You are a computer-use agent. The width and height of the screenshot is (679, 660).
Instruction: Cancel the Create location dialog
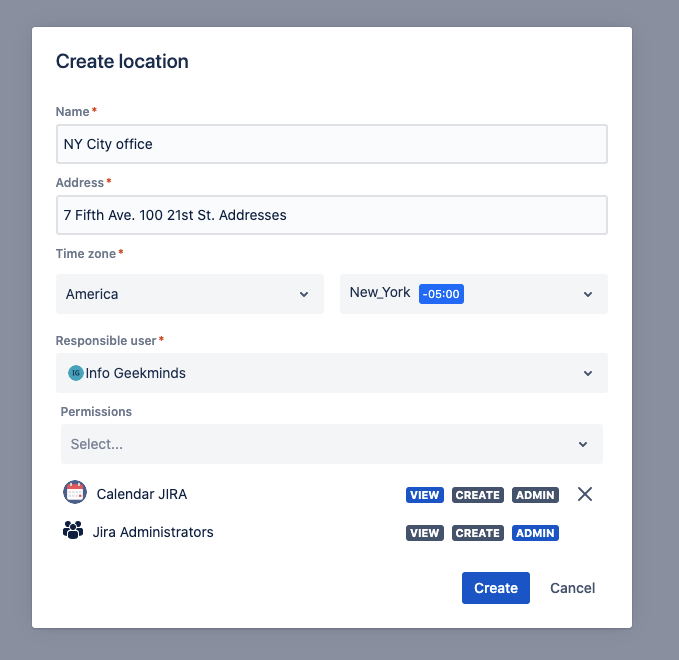point(573,588)
